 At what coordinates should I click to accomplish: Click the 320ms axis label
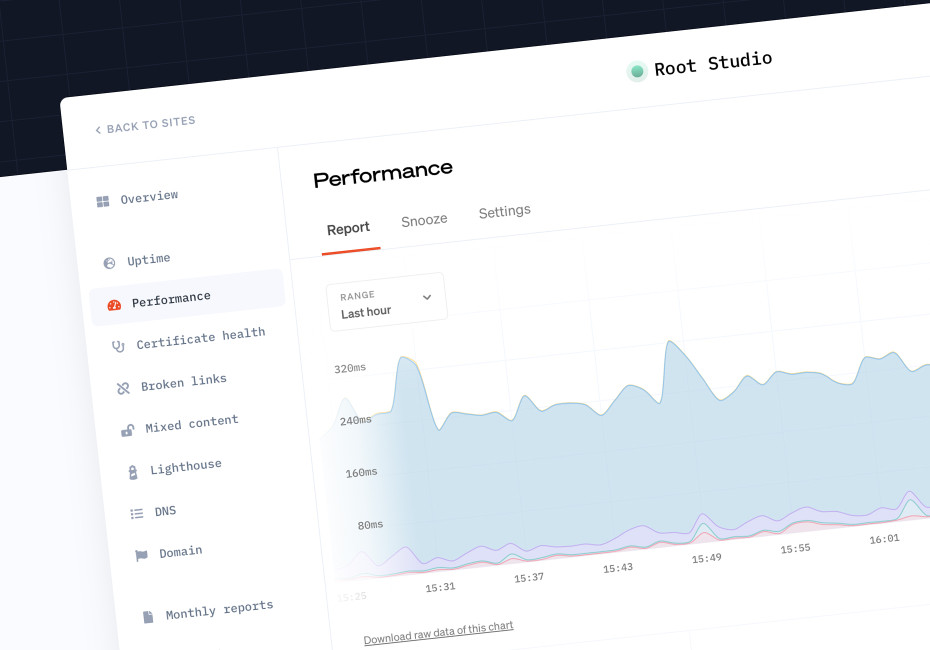point(350,368)
